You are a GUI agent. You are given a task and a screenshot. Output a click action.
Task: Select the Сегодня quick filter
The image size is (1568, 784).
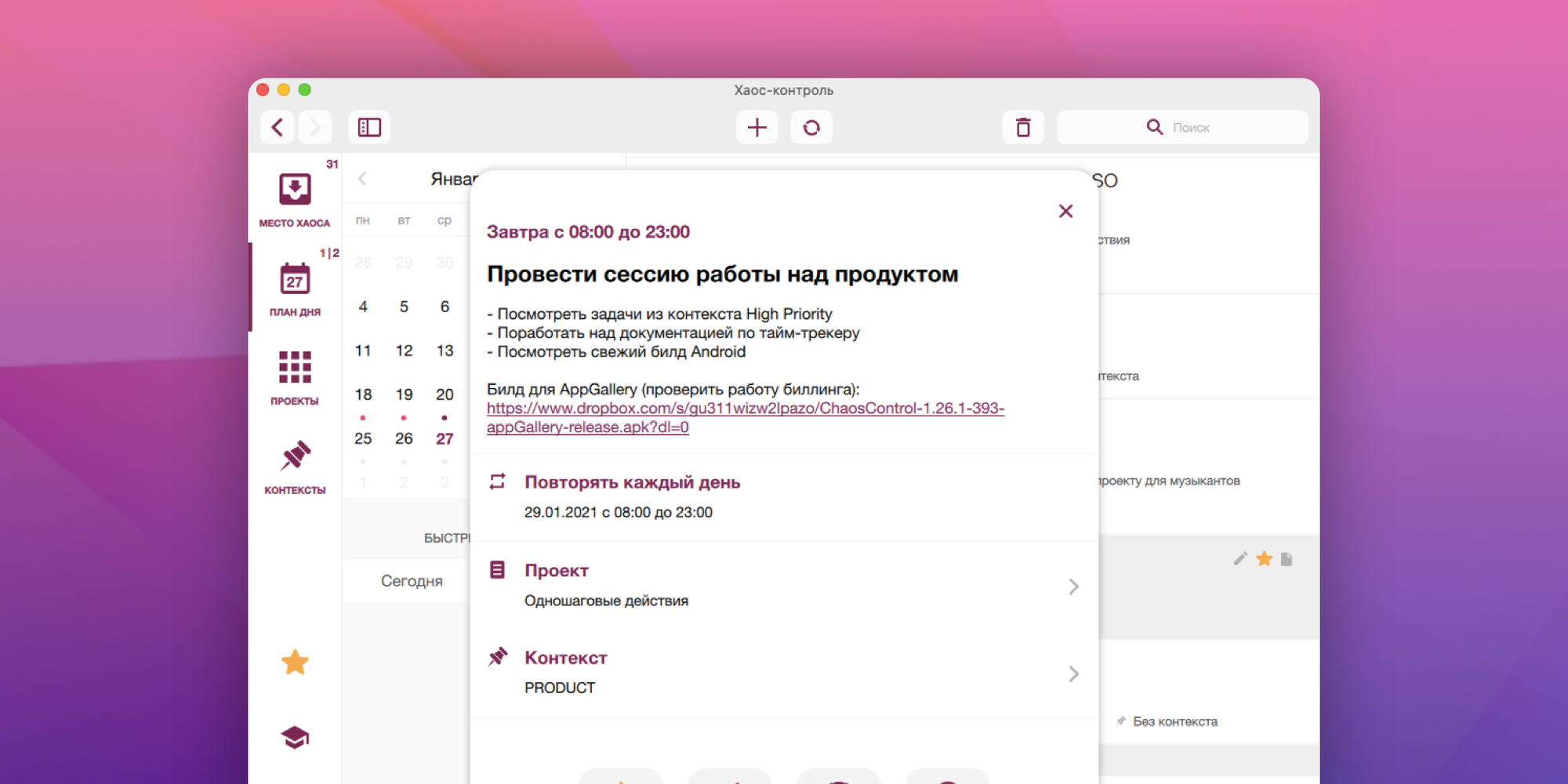tap(412, 581)
